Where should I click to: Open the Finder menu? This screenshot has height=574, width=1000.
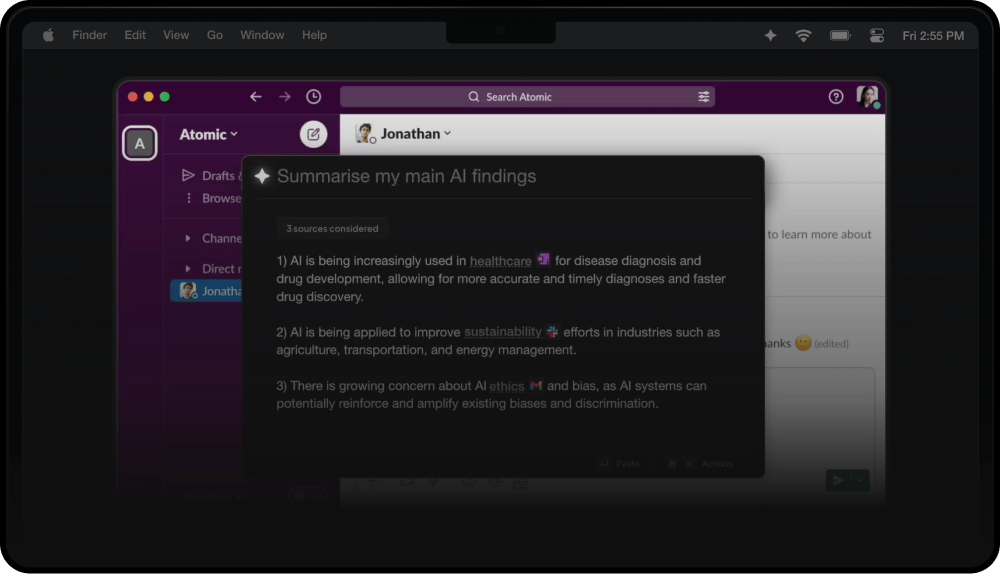click(x=89, y=35)
